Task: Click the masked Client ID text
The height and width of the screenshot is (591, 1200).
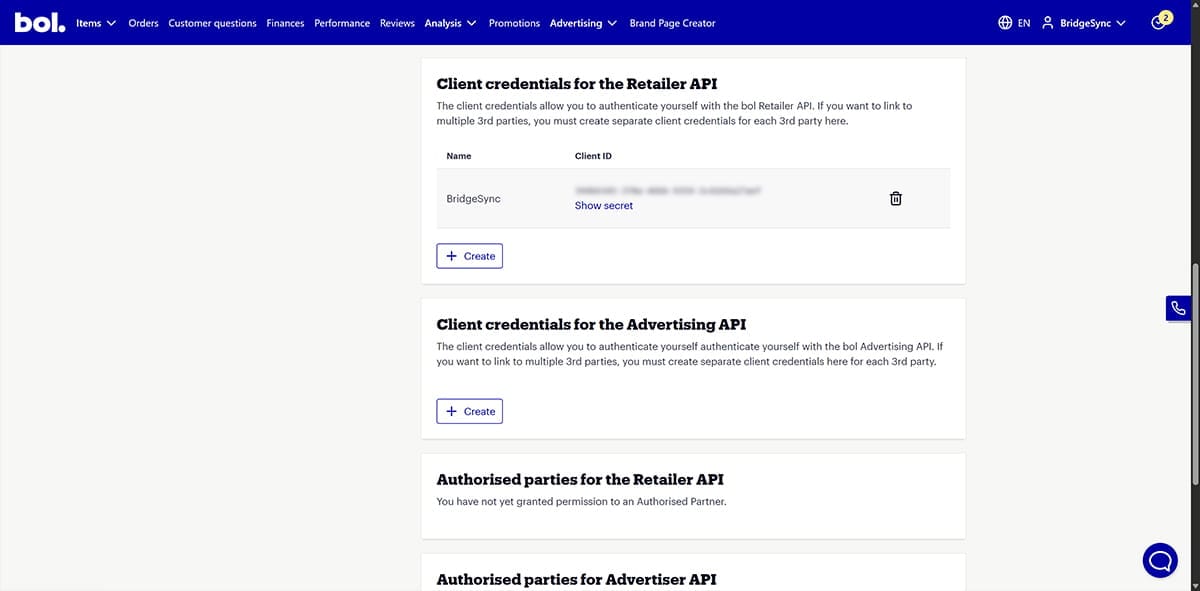Action: tap(667, 190)
